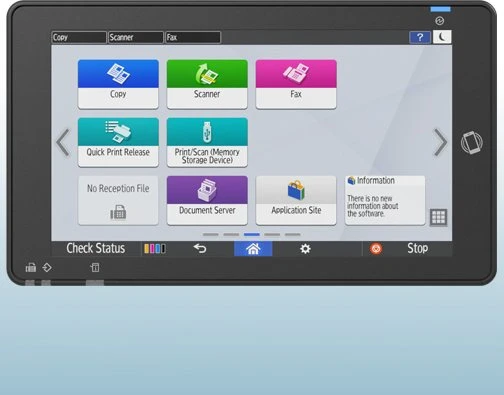
Task: Click the Help question mark button
Action: point(420,37)
